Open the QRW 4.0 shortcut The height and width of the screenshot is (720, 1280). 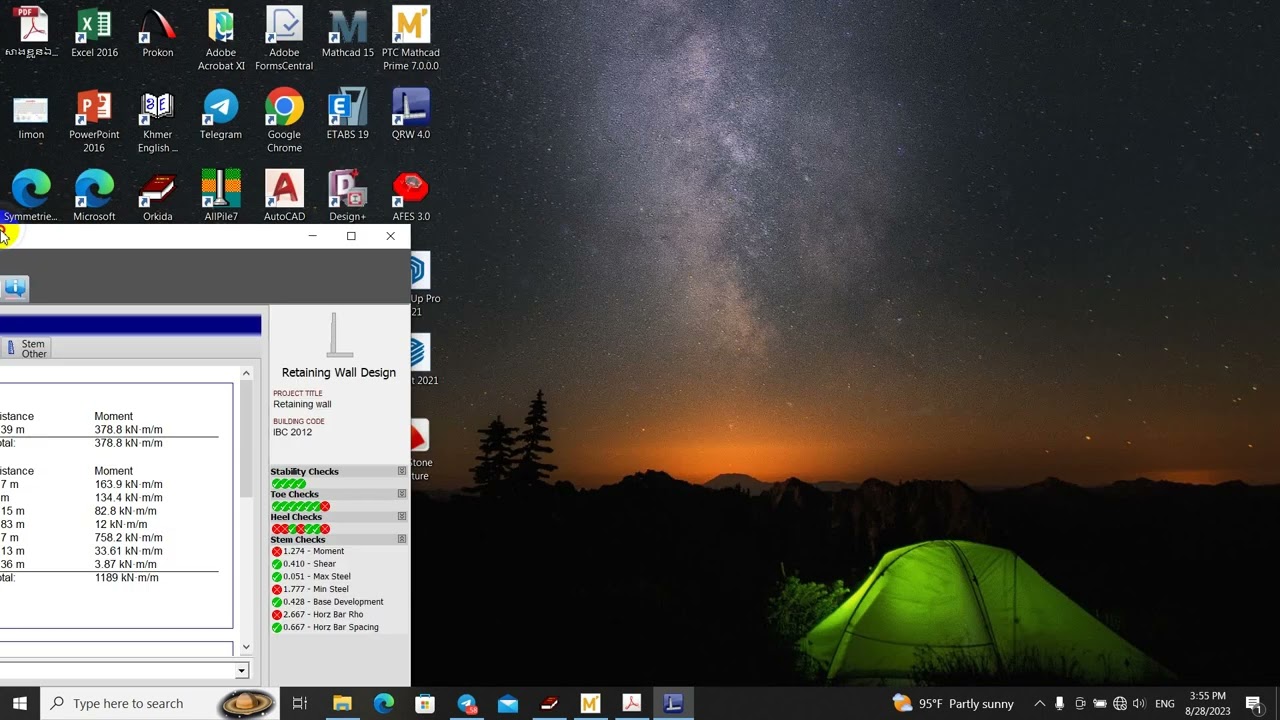coord(411,115)
